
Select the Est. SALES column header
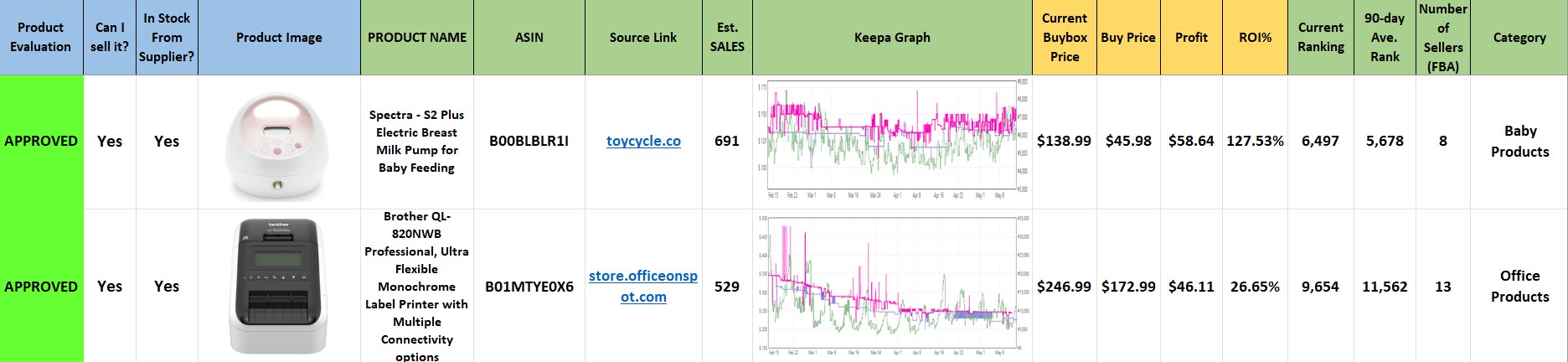[727, 38]
